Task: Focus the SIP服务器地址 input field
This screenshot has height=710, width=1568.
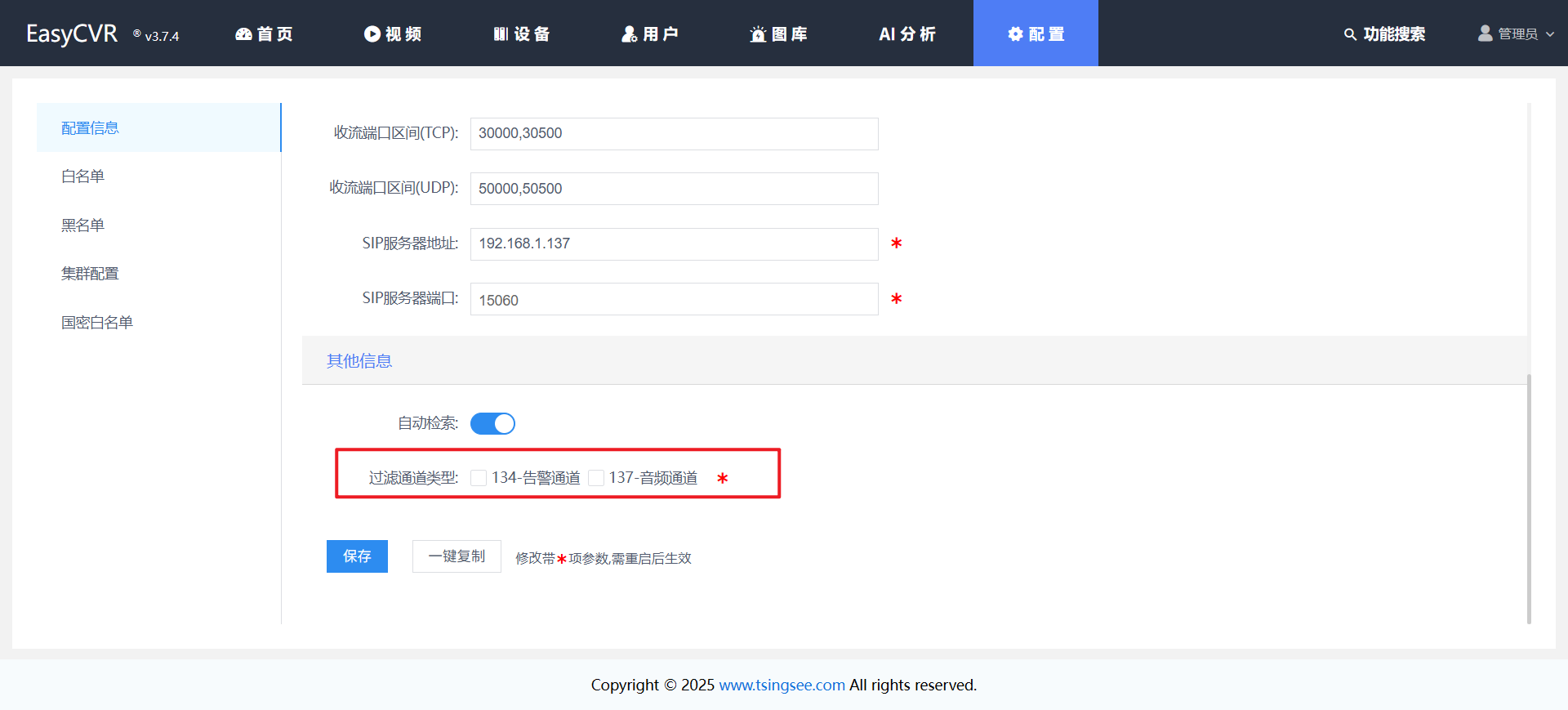Action: (674, 244)
